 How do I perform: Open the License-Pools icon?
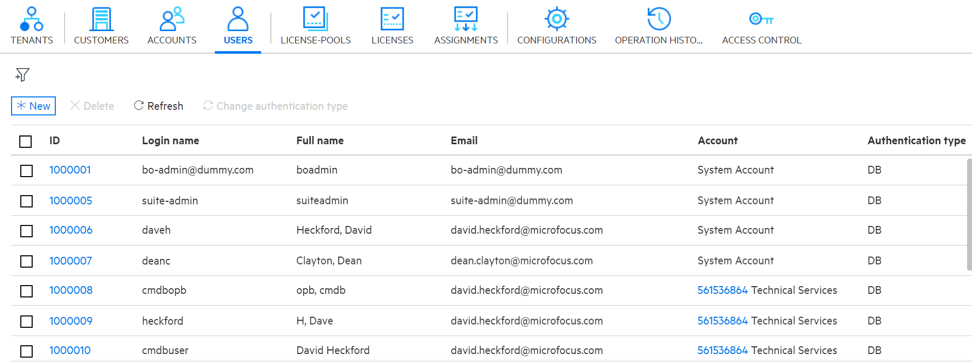click(x=316, y=18)
